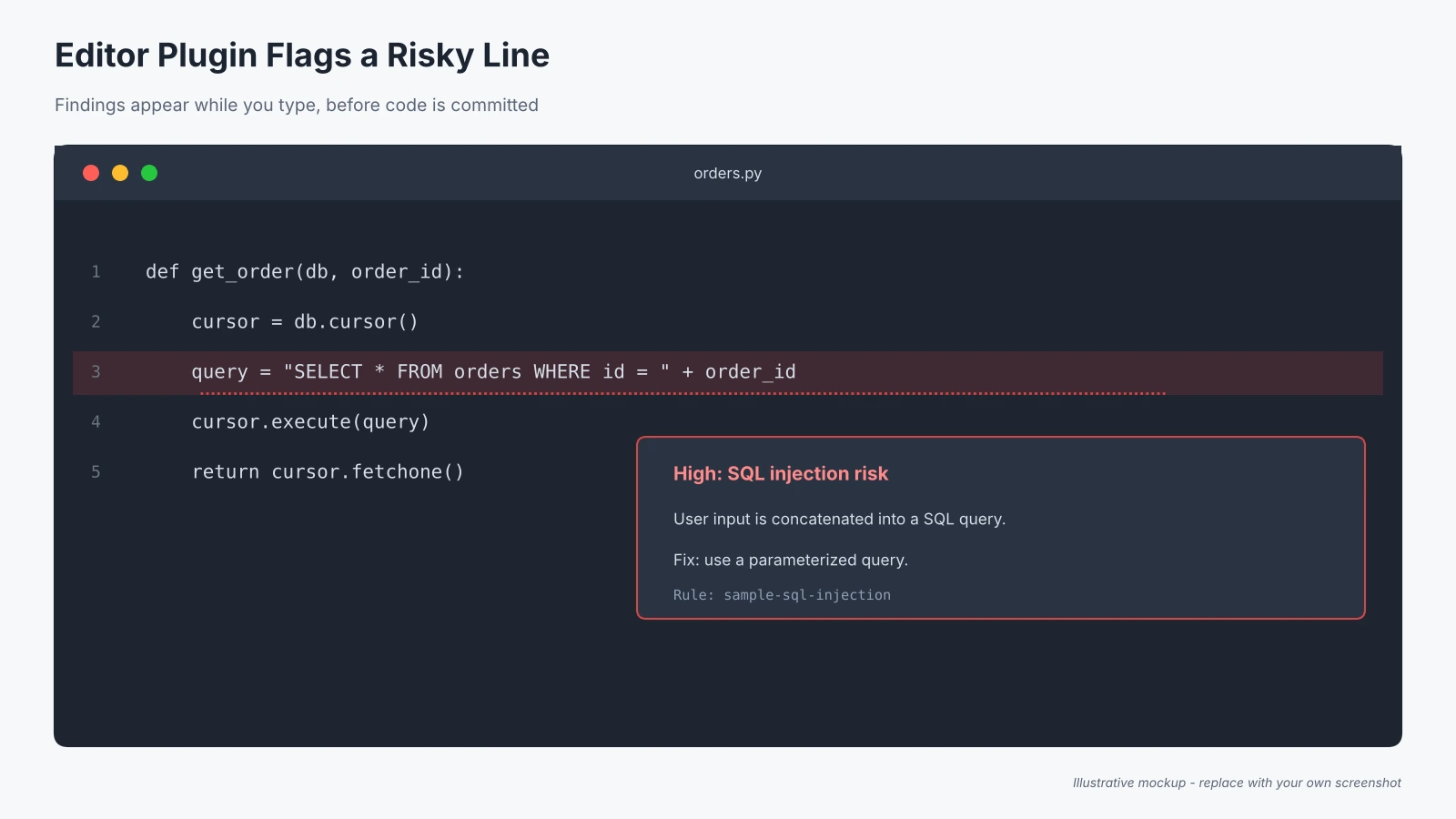
Task: Click line number 1 in the gutter
Action: tap(96, 272)
